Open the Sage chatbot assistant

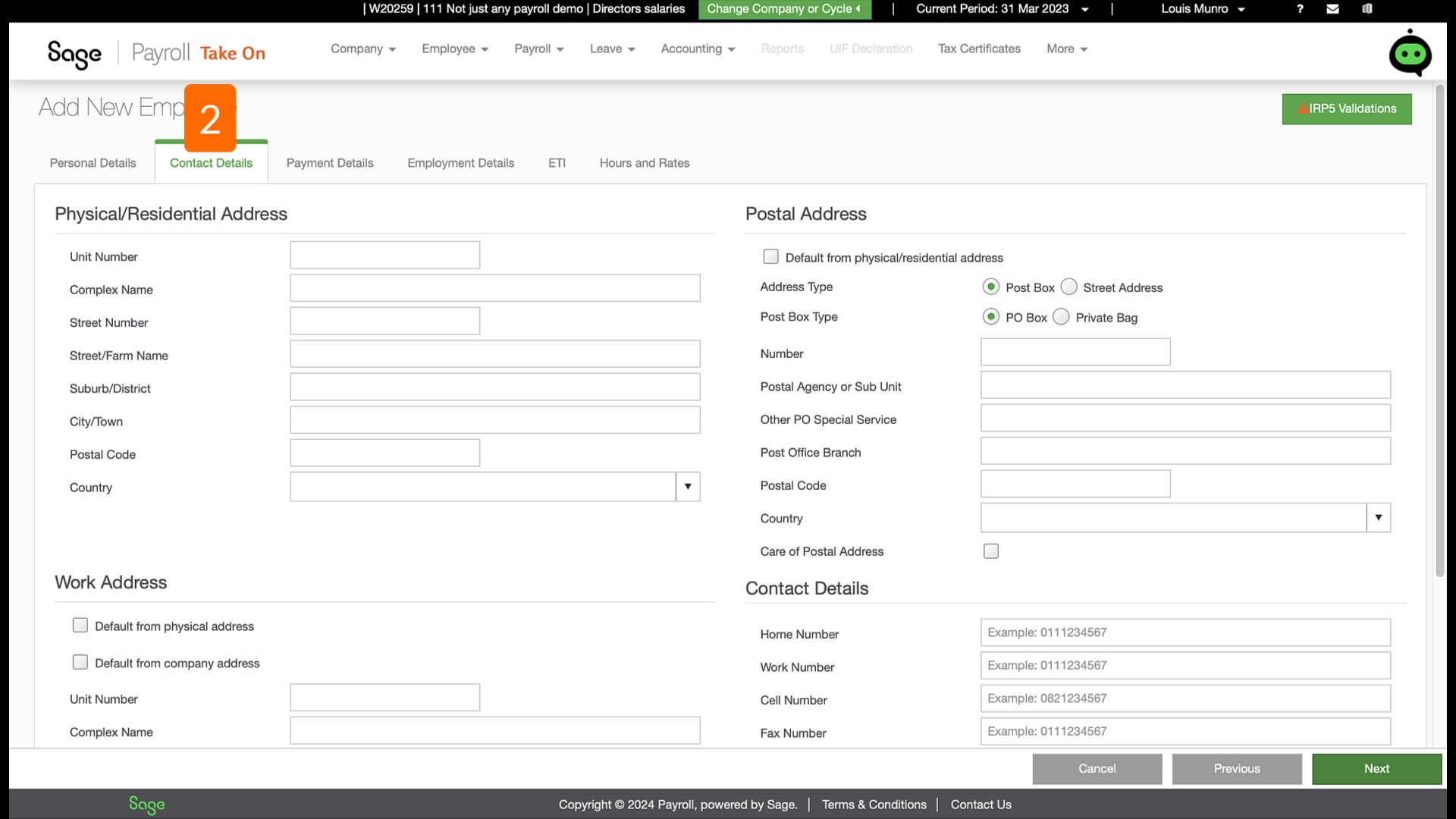1410,52
